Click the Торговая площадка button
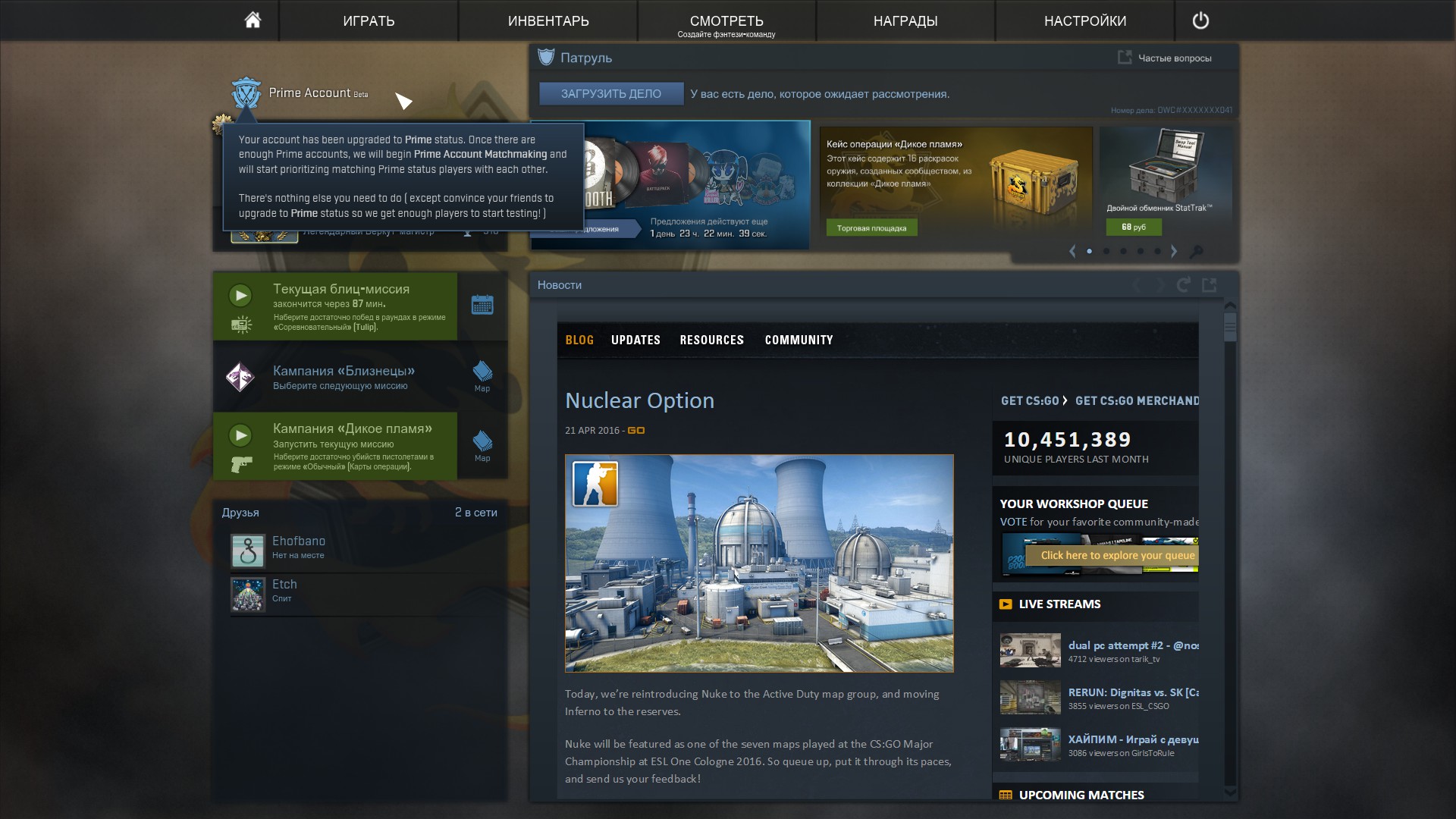This screenshot has width=1456, height=819. click(871, 227)
